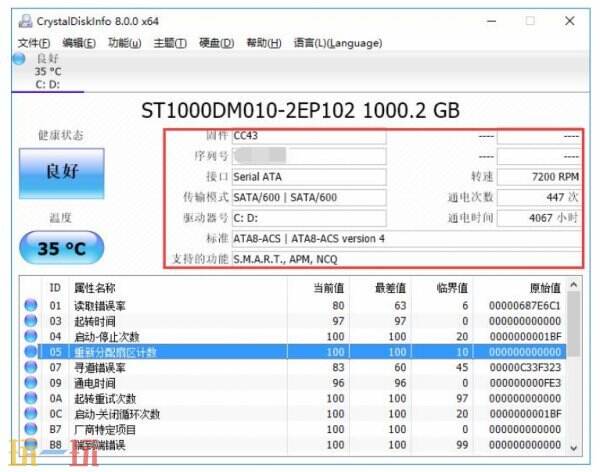Click the blue status orb beside the disk tab
The height and width of the screenshot is (472, 600).
19,59
